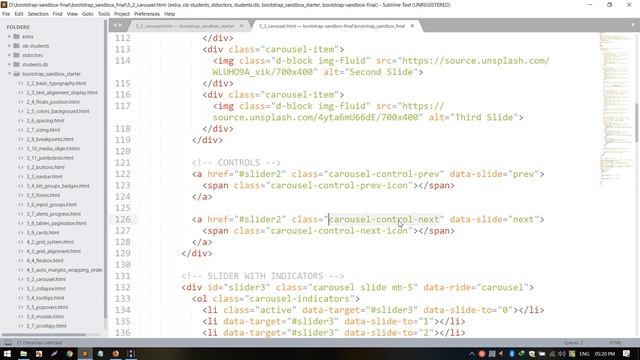The width and height of the screenshot is (640, 360).
Task: Close the bootstrap_sandbox_starter carousel tab
Action: (242, 26)
